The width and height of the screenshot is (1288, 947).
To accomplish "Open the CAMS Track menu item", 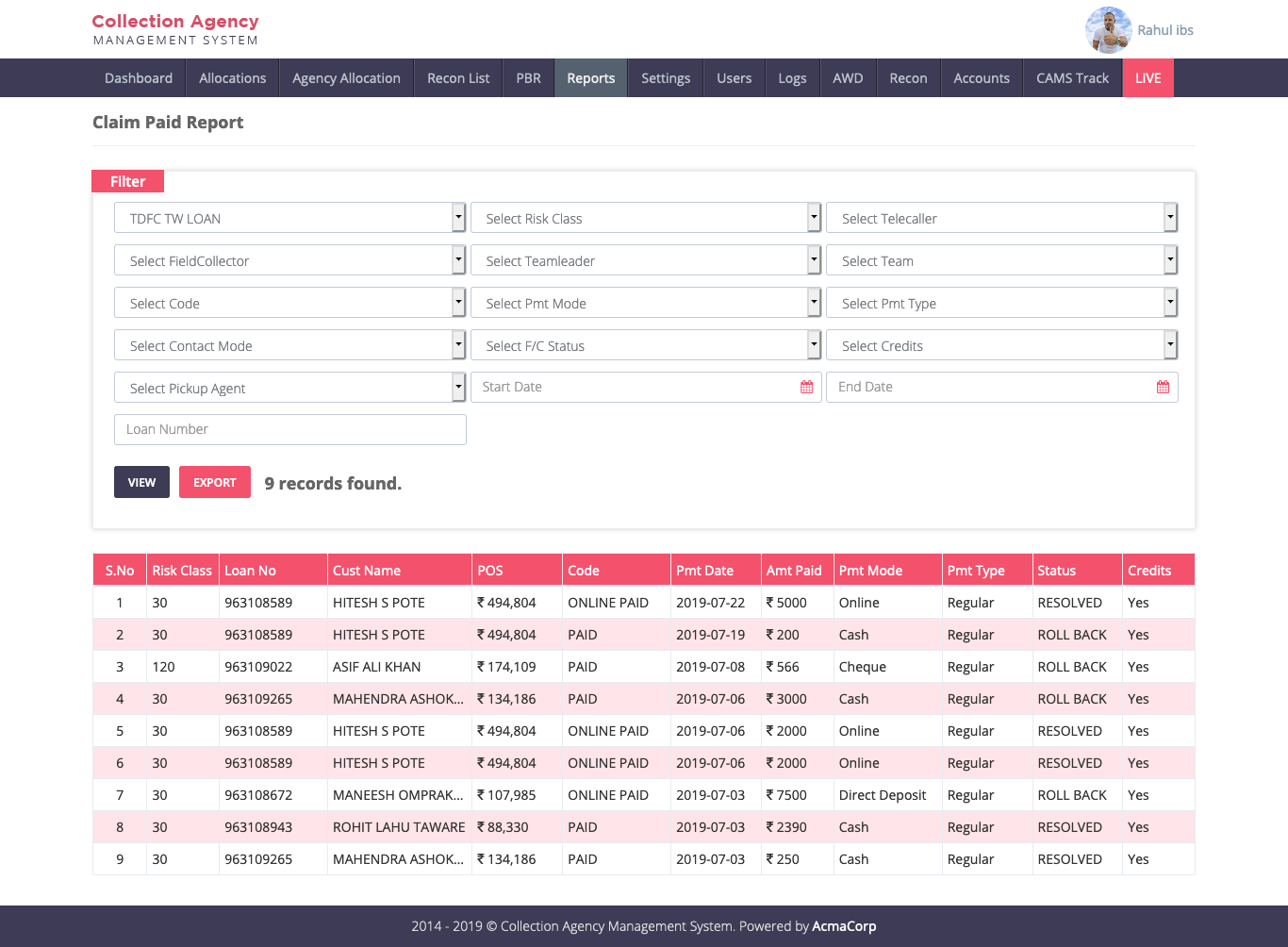I will click(x=1072, y=78).
